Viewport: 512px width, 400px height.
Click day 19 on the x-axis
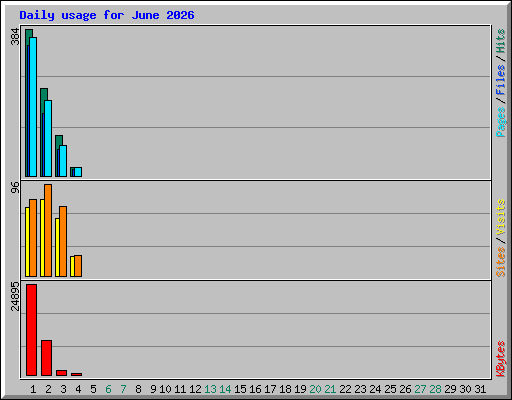tap(300, 389)
